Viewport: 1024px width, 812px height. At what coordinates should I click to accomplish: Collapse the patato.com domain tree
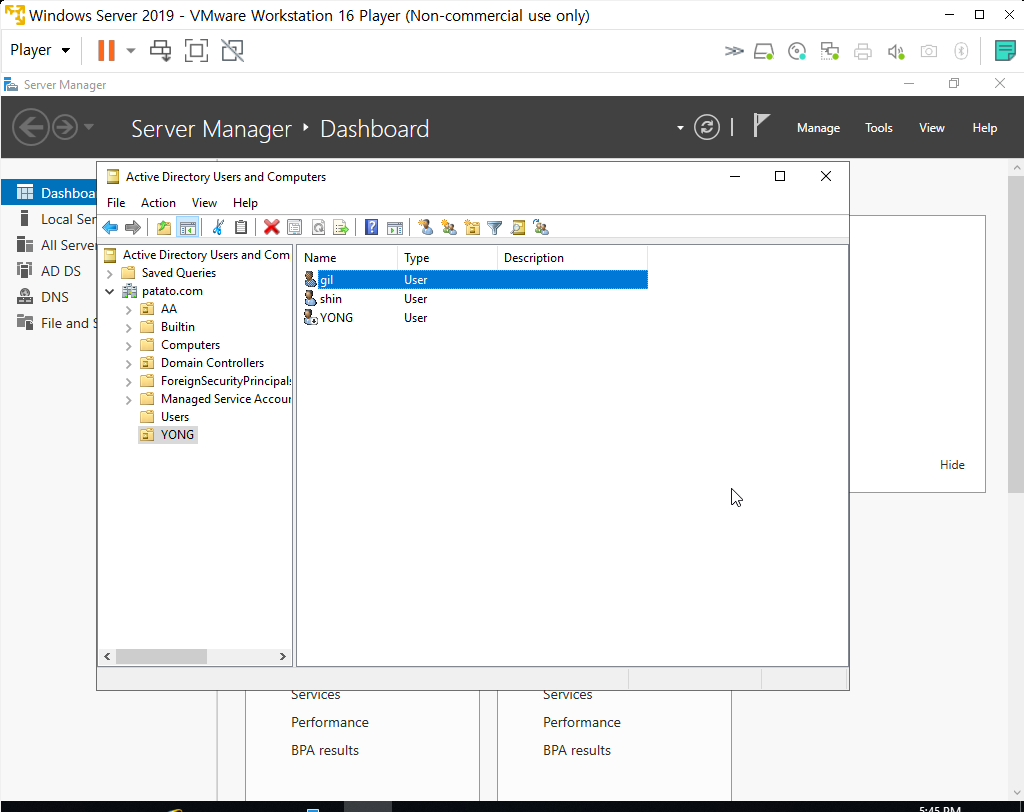click(x=109, y=290)
